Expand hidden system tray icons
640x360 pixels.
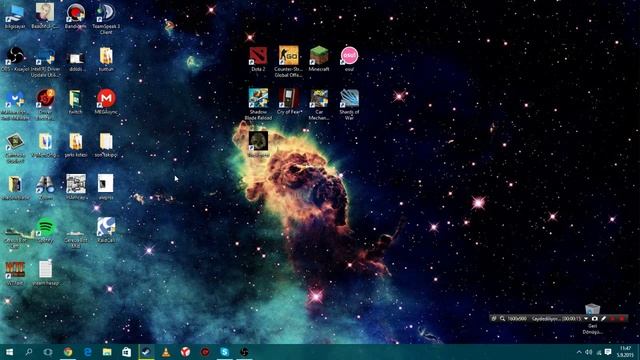pos(579,352)
